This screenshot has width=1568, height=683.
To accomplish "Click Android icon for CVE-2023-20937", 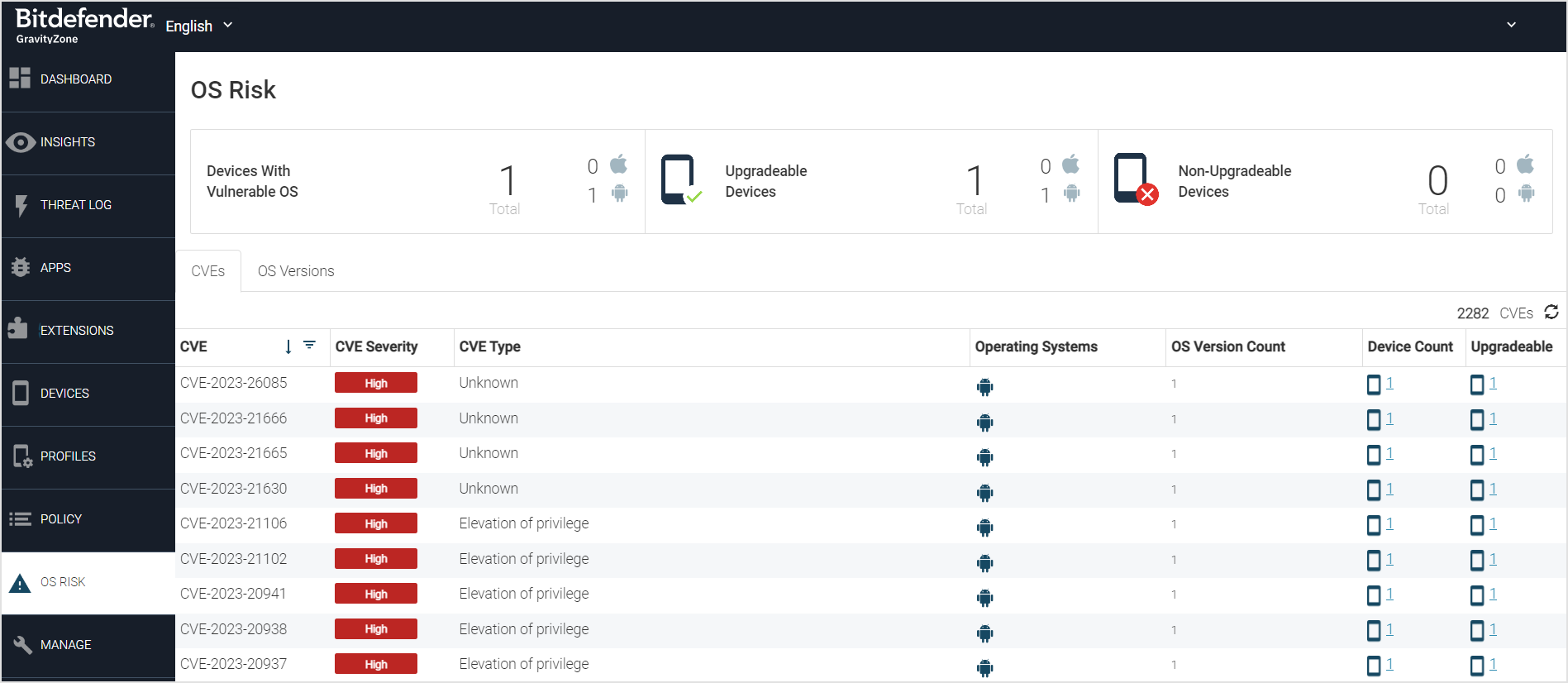I will [x=985, y=668].
